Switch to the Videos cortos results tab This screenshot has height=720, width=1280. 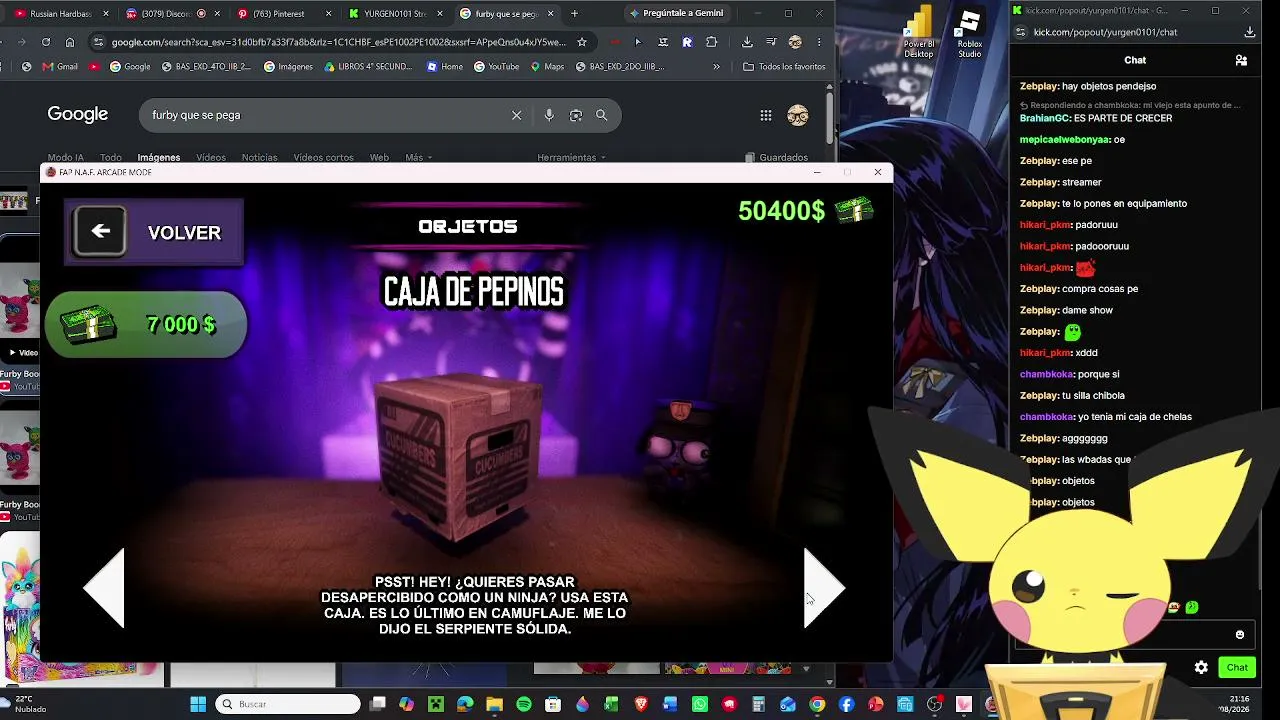323,157
